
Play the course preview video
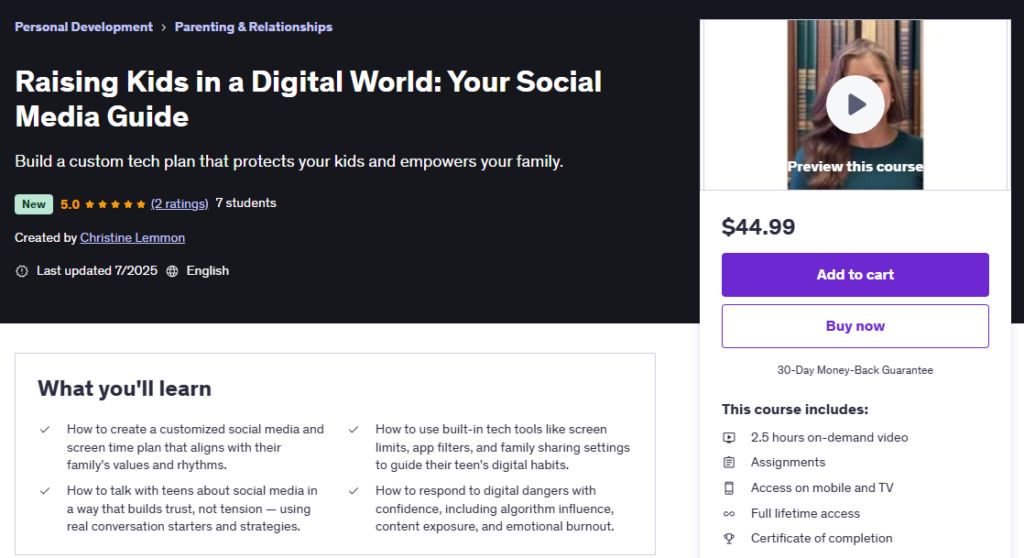pos(855,105)
